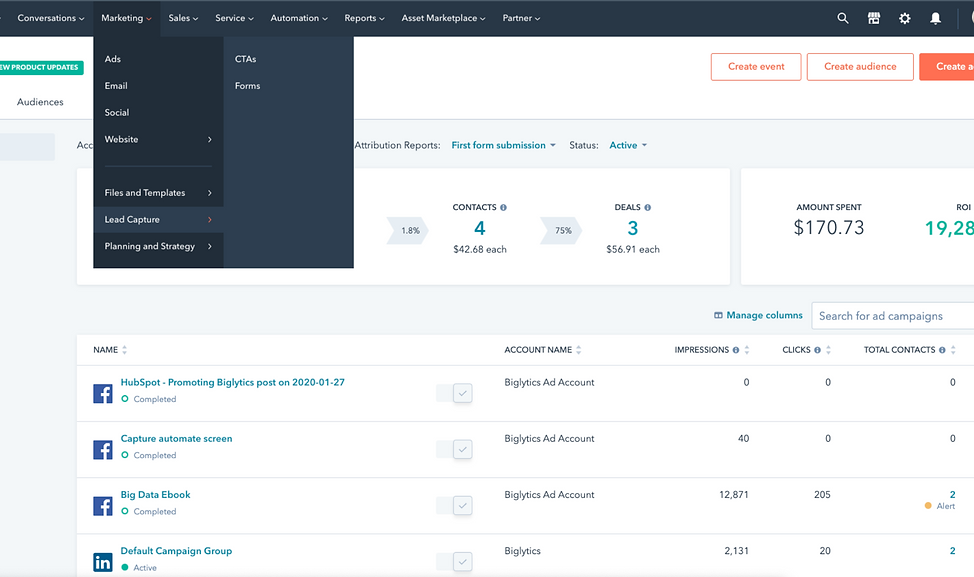Click the Create event button

(754, 67)
